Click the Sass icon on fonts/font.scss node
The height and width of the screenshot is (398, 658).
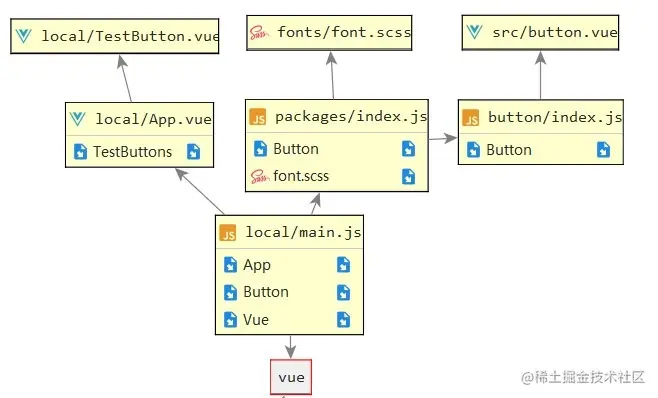click(258, 33)
